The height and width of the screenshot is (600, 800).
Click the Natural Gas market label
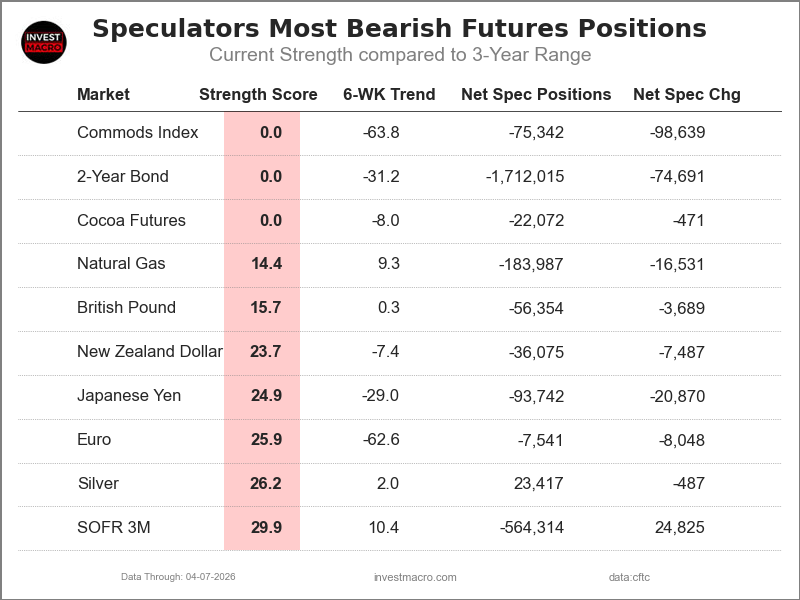click(x=121, y=264)
